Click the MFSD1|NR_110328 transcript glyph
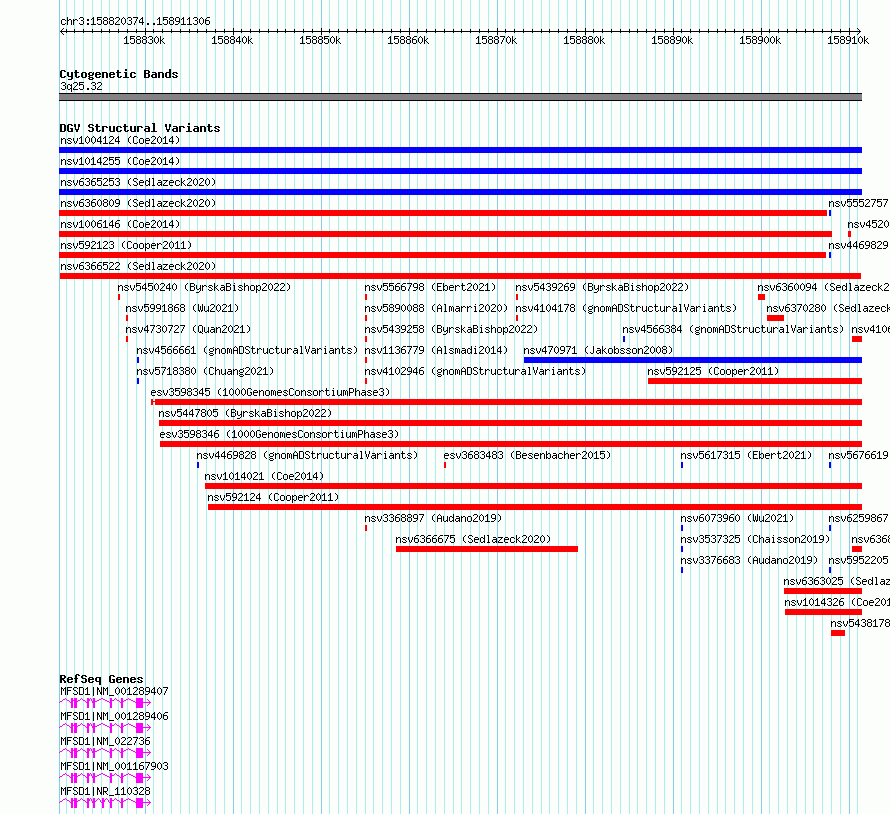Image resolution: width=890 pixels, height=814 pixels. [x=105, y=803]
